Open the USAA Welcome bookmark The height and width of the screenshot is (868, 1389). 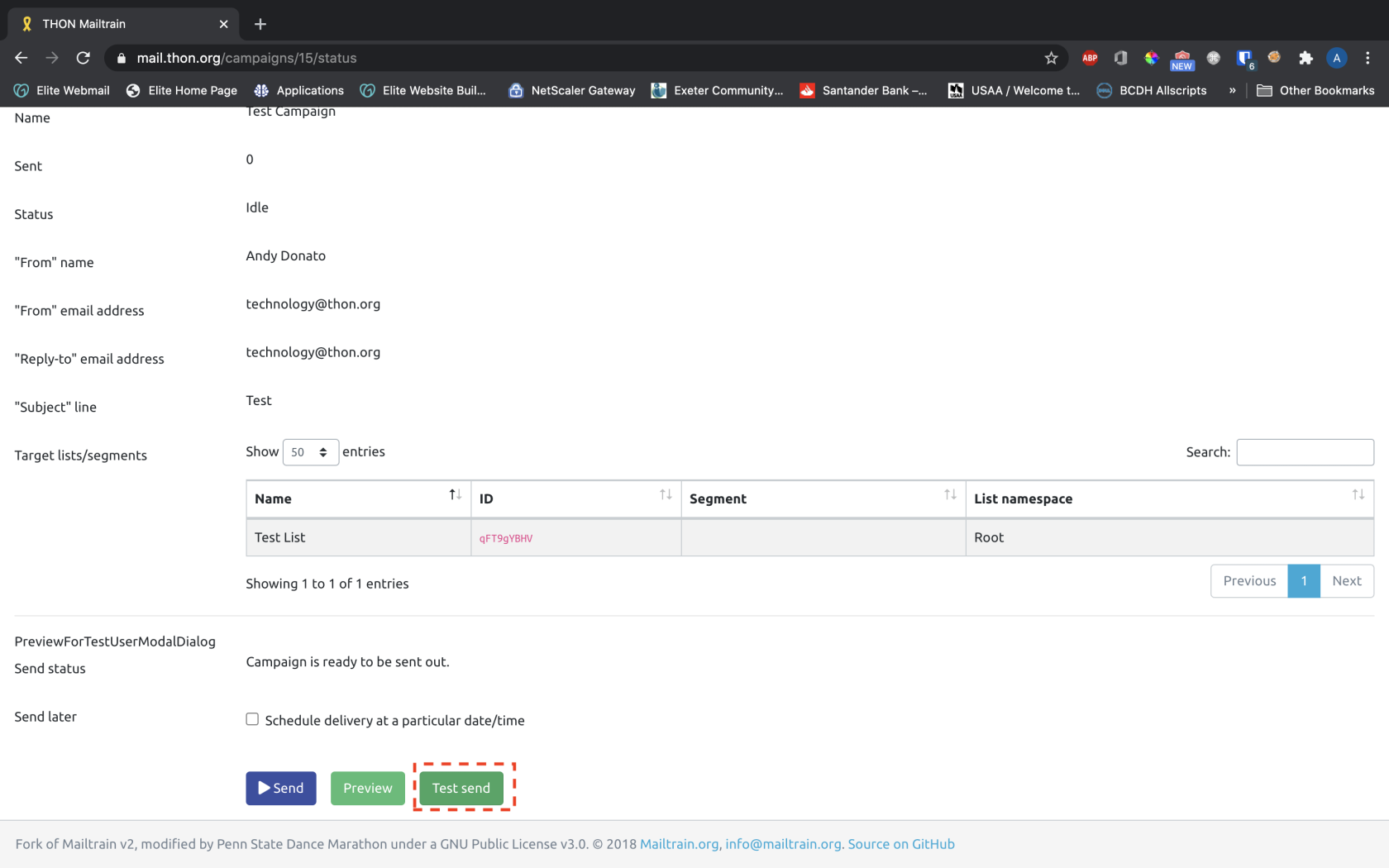(x=1014, y=90)
